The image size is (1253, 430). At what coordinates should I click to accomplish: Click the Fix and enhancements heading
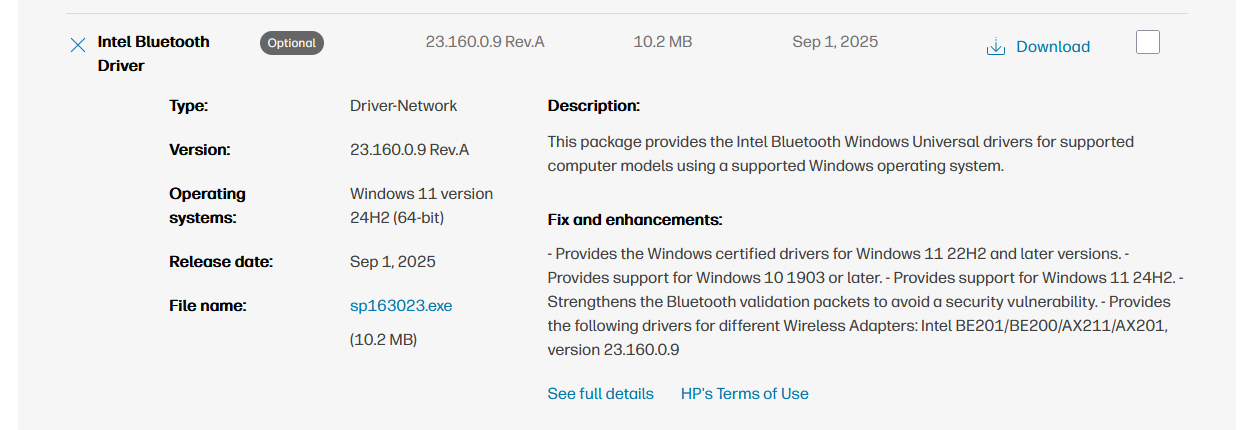634,220
